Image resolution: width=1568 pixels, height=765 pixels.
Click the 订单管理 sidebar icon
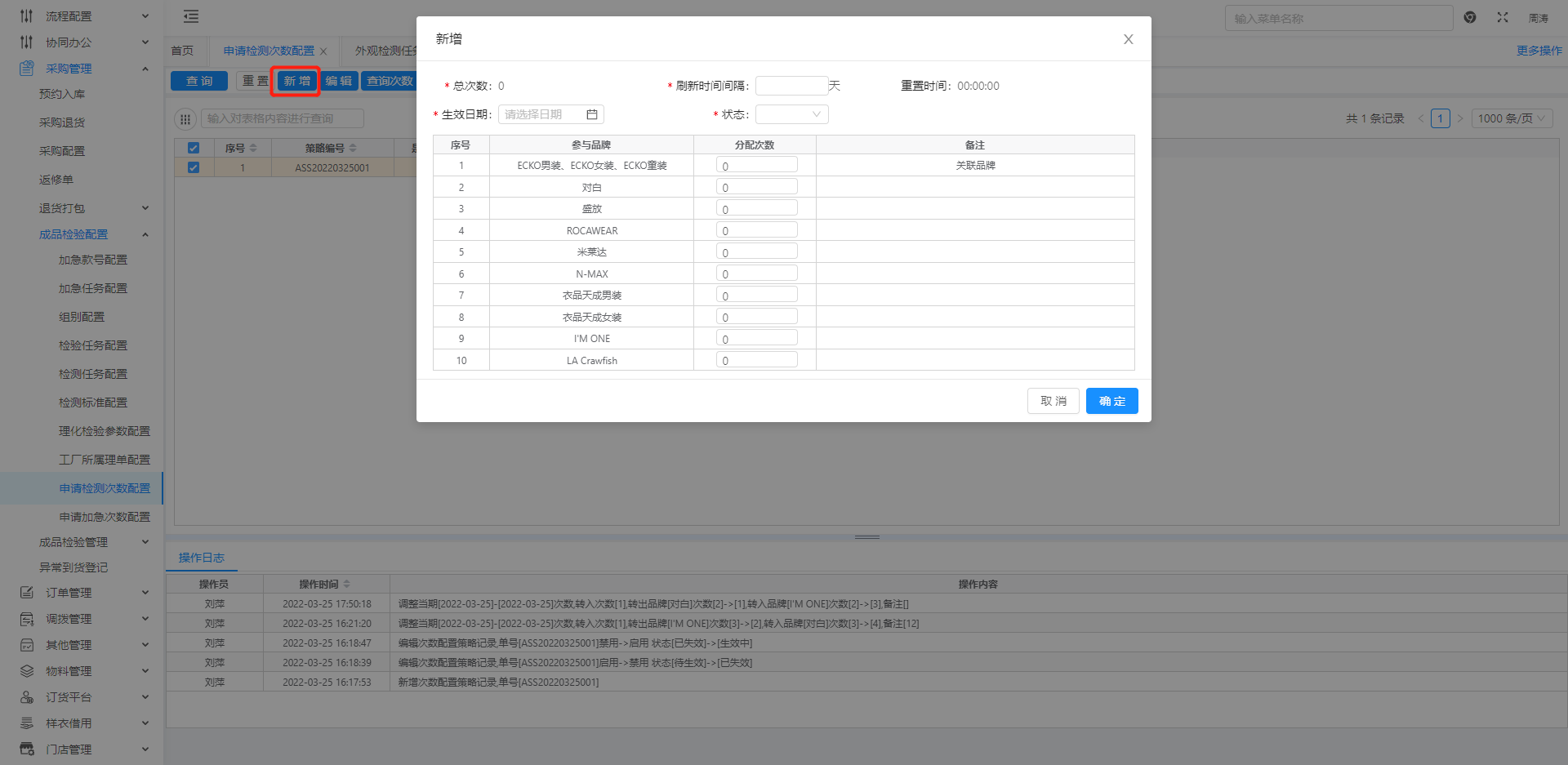coord(27,593)
